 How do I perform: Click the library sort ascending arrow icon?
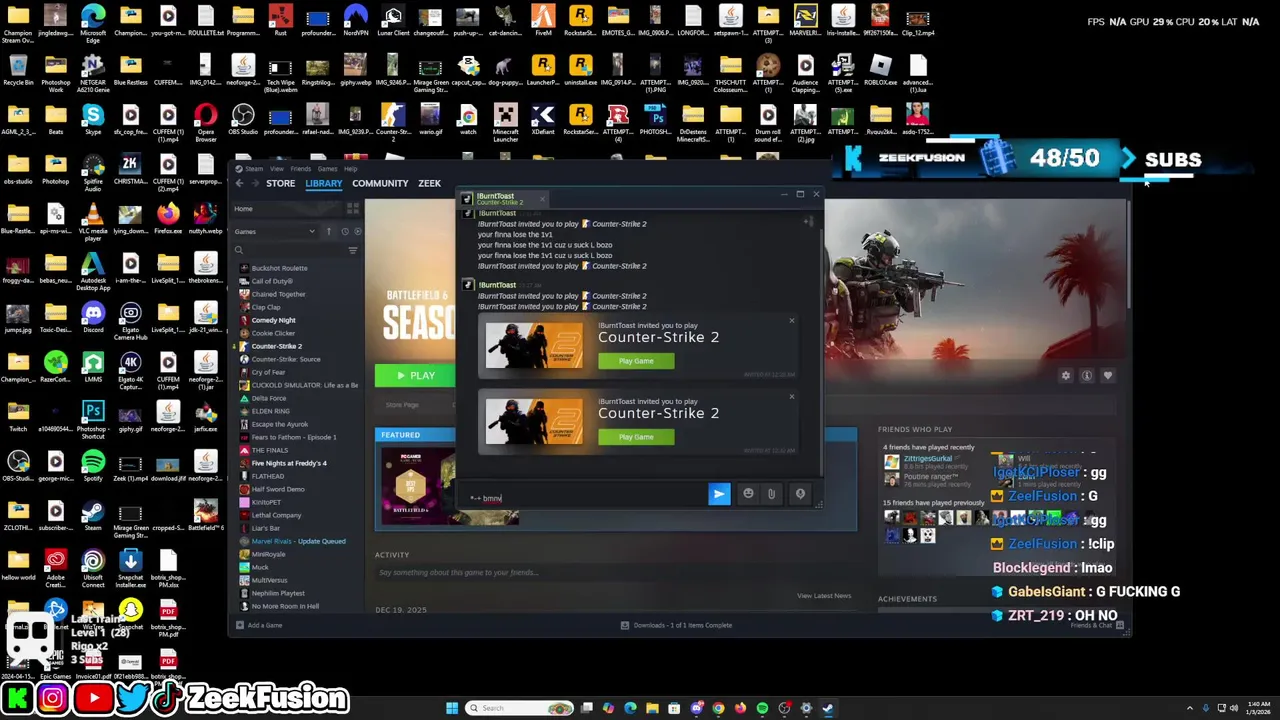tap(329, 231)
